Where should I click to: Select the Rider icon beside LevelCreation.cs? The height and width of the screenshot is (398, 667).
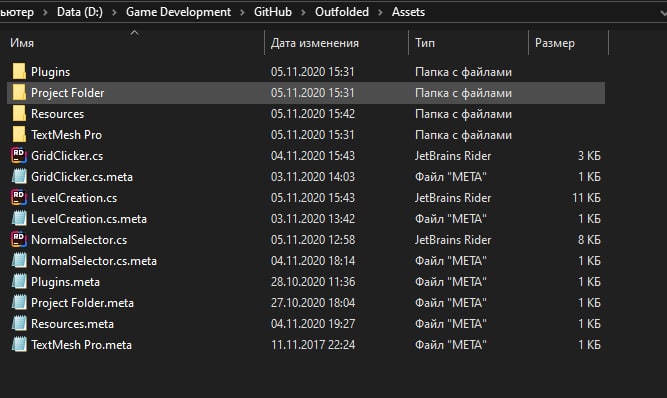point(19,198)
